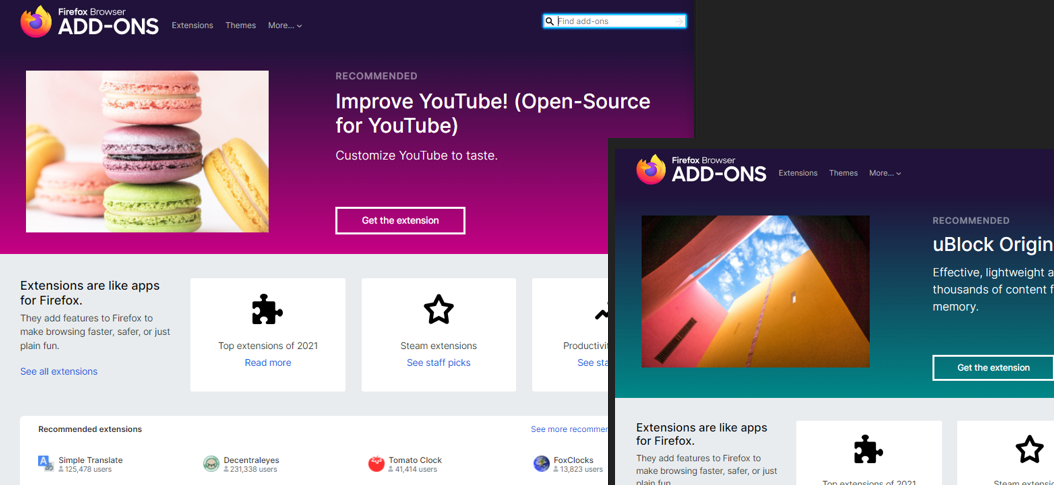Click the Improve YouTube! heading
The image size is (1054, 485).
(x=493, y=113)
